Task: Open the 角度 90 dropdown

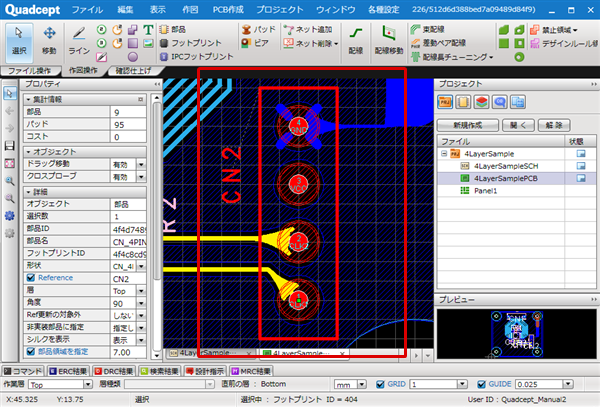Action: coord(141,303)
